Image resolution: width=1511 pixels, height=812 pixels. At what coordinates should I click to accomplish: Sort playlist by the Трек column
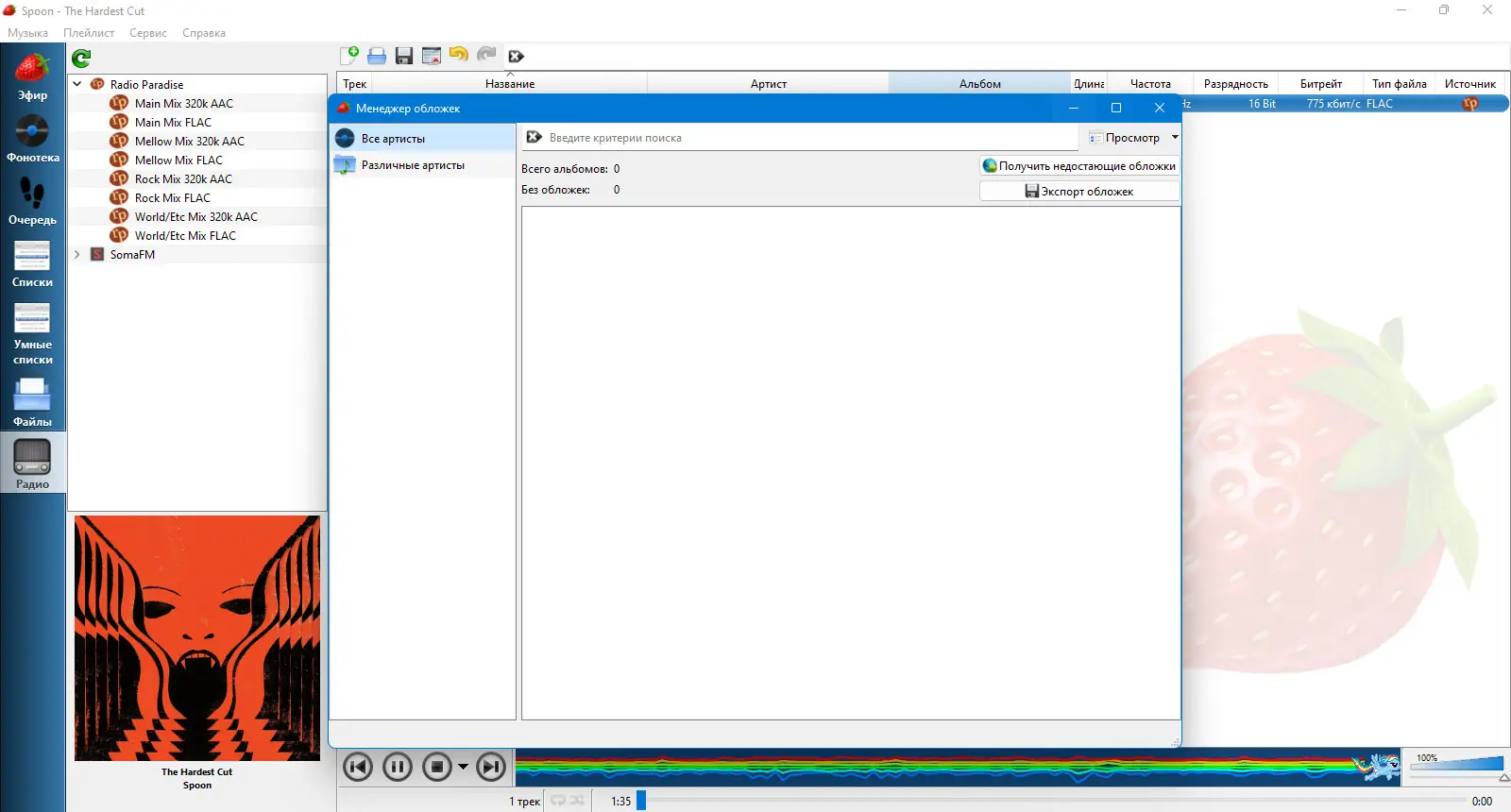pyautogui.click(x=355, y=84)
